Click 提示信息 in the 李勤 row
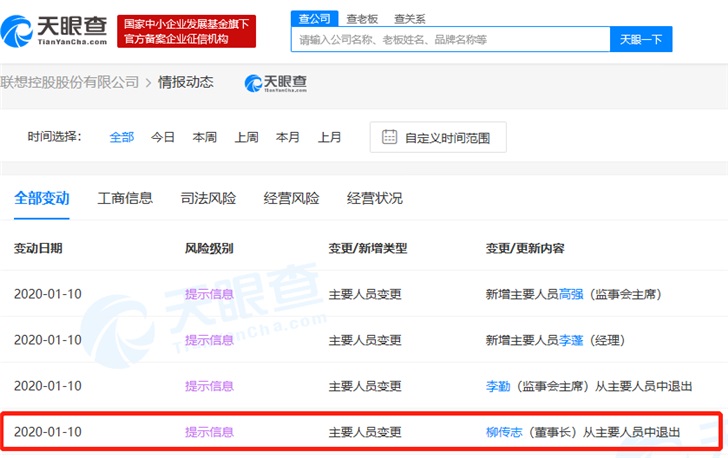Image resolution: width=728 pixels, height=458 pixels. pyautogui.click(x=209, y=386)
